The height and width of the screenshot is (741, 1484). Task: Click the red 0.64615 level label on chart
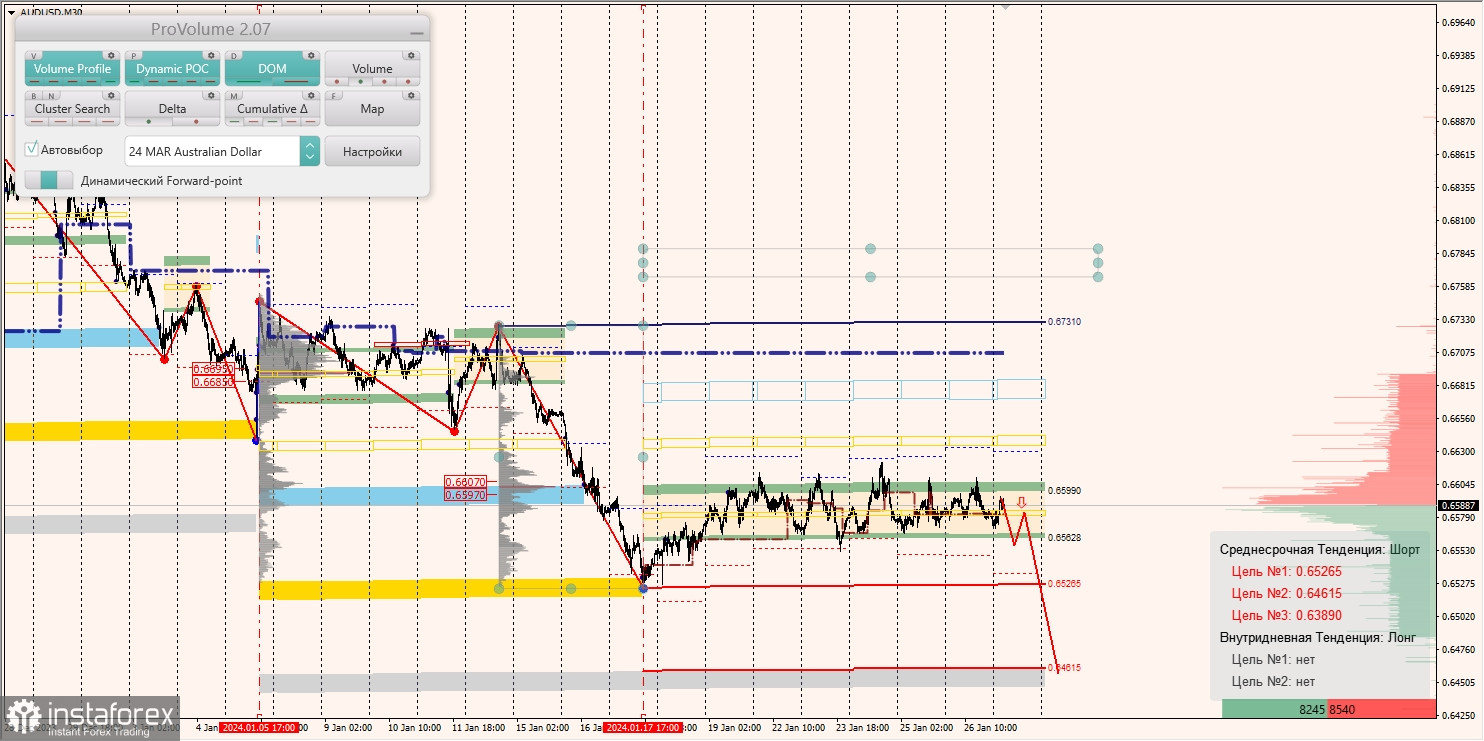(1064, 667)
